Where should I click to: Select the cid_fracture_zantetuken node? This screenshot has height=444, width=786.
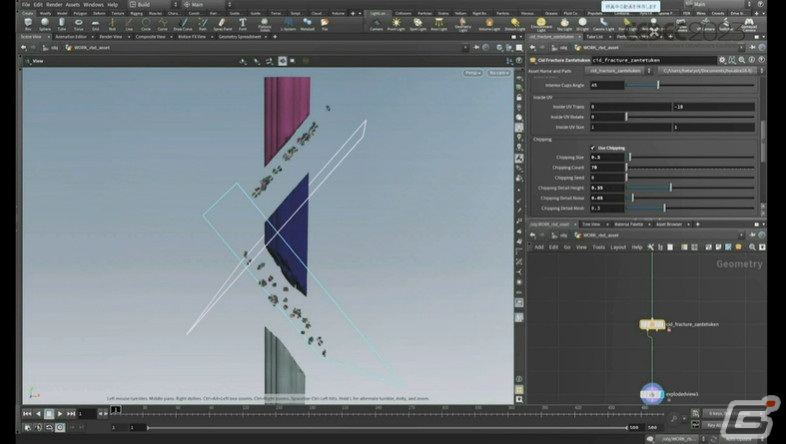652,325
